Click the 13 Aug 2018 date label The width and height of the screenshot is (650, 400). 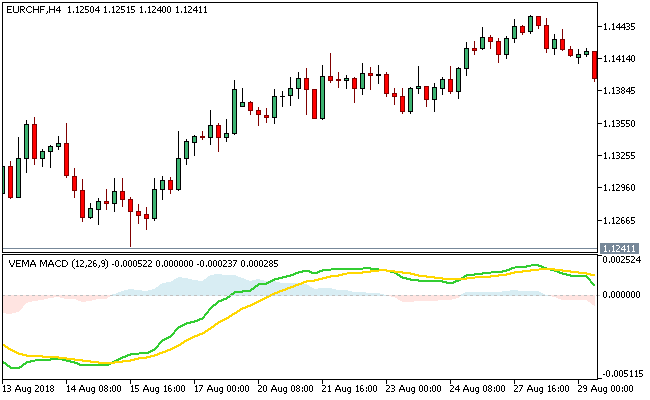coord(28,386)
